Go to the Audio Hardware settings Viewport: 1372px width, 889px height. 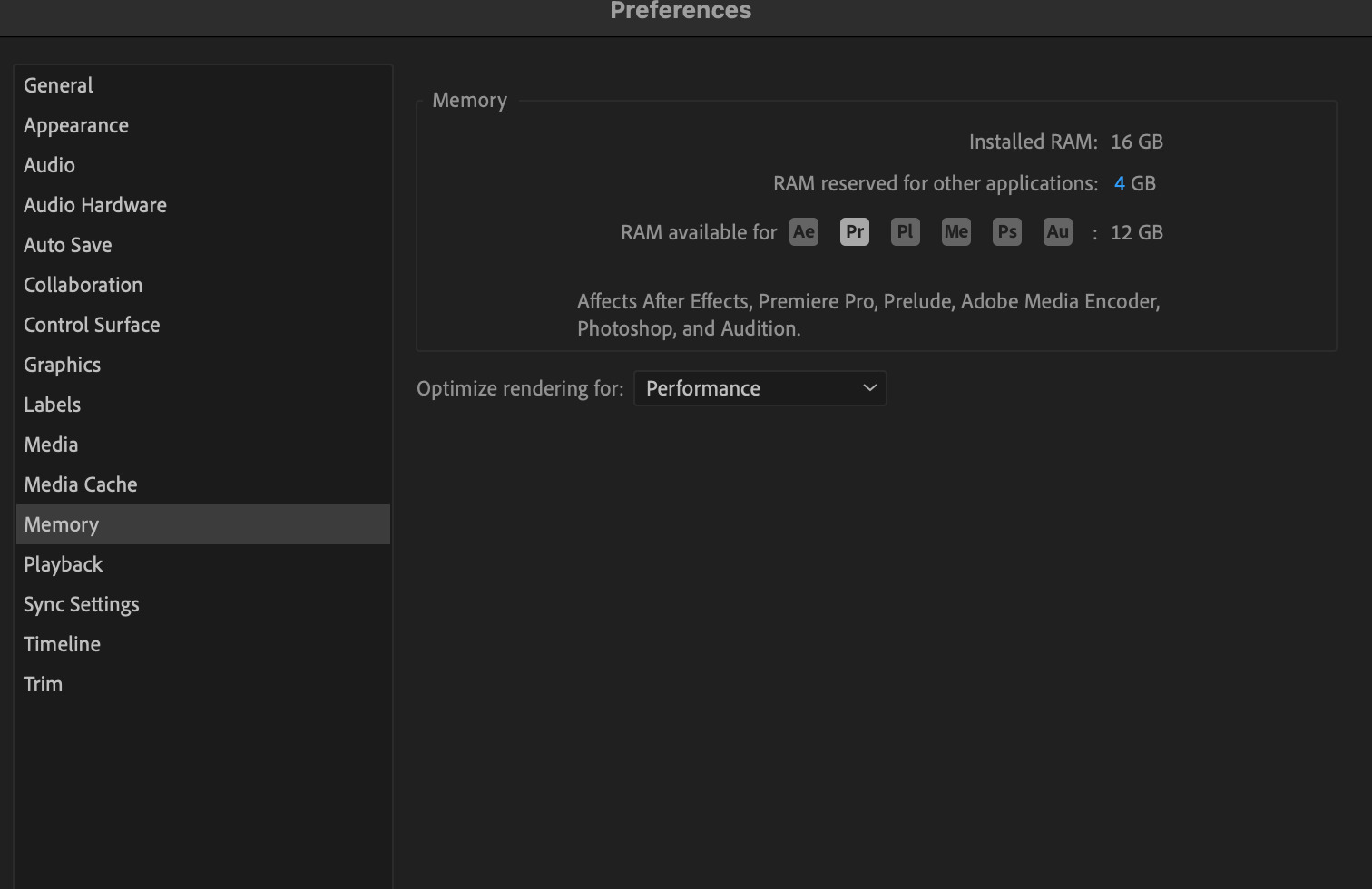tap(94, 204)
